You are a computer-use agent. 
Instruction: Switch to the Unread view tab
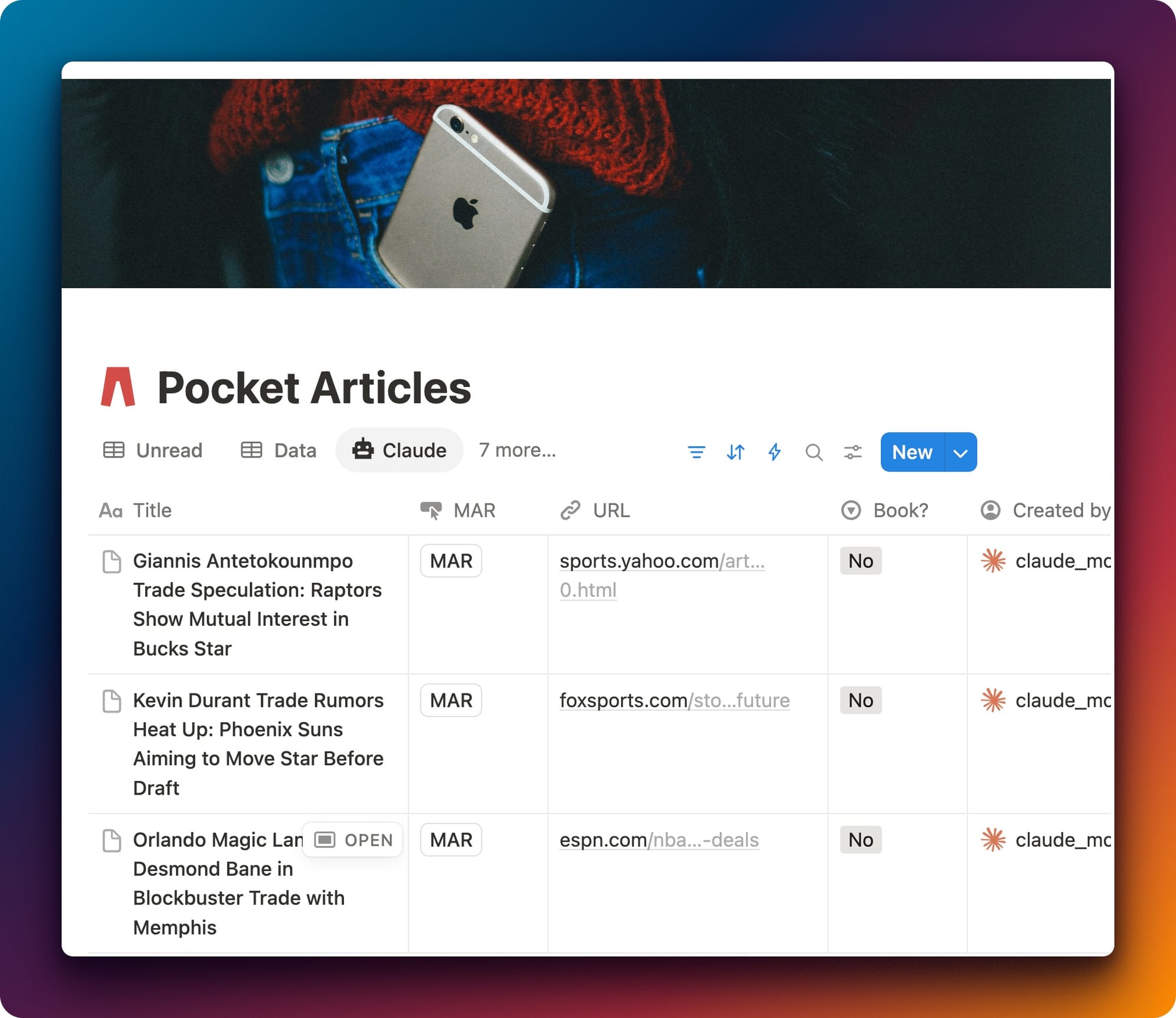(x=153, y=450)
